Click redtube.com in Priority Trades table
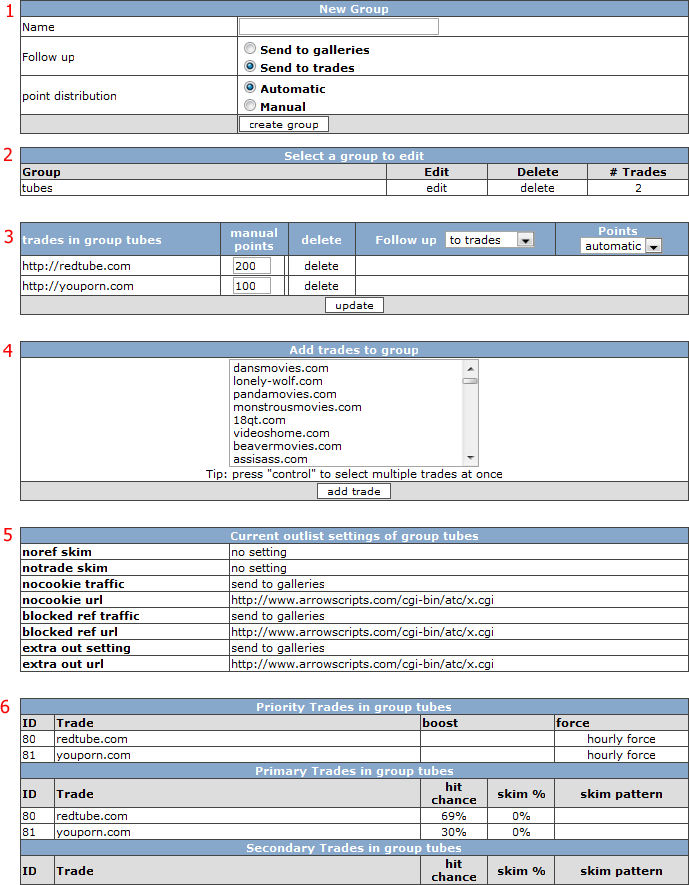Screen dimensions: 689x885 pos(91,739)
